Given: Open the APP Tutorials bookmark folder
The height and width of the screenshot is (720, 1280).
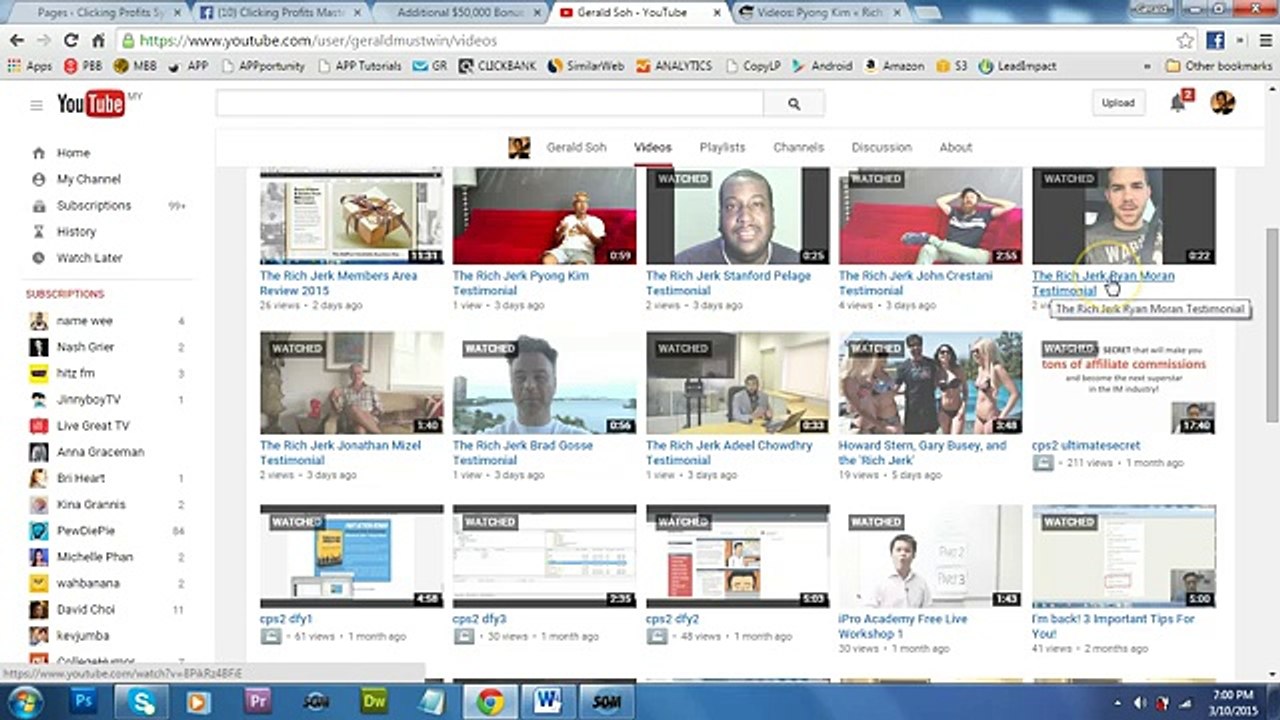Looking at the screenshot, I should (x=360, y=66).
